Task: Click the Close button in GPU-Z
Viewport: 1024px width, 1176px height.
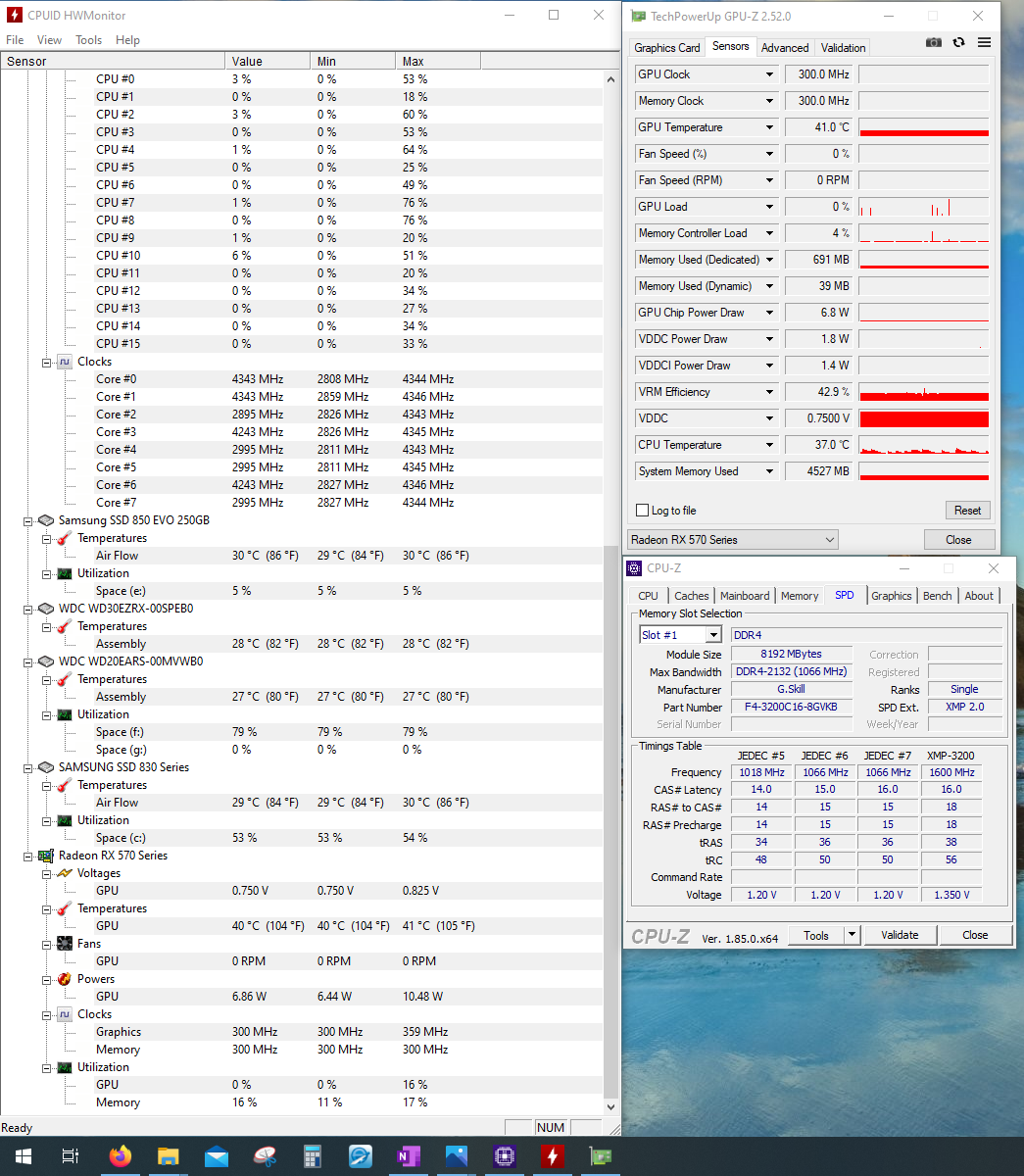Action: (x=958, y=540)
